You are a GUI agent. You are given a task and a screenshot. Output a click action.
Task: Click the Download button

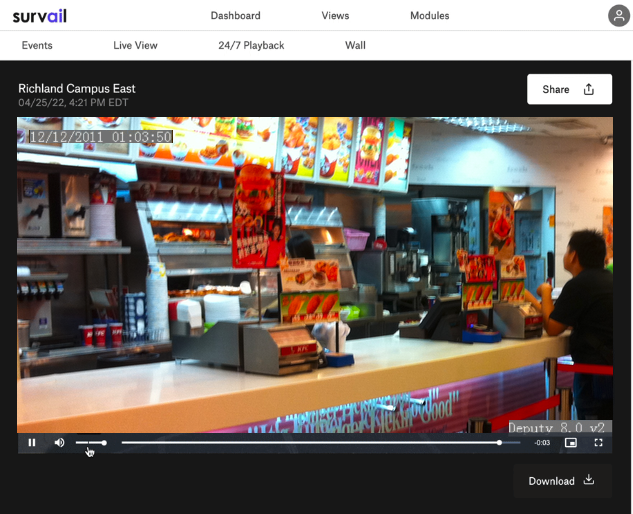562,481
